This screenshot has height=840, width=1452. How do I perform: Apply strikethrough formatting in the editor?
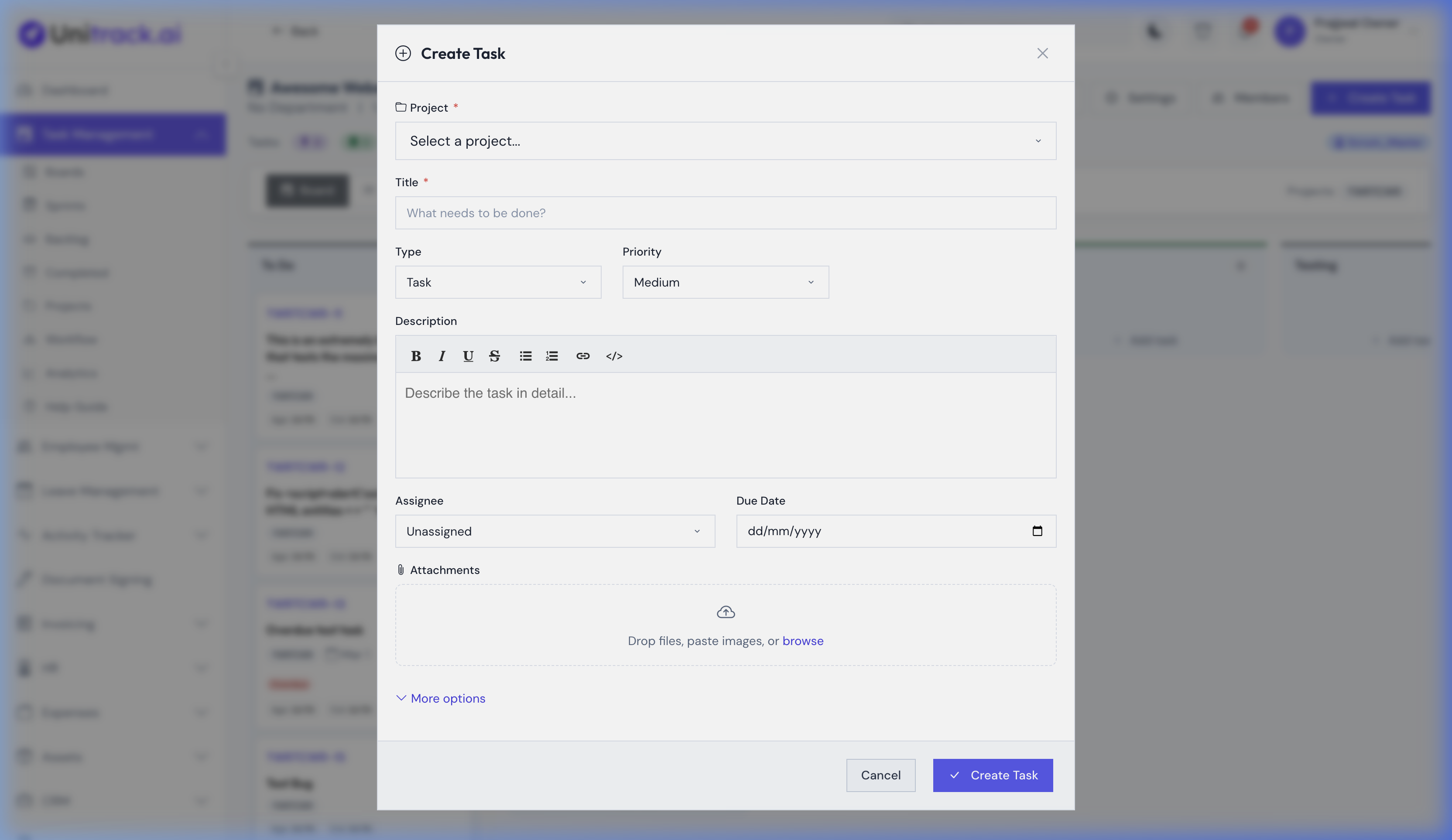pos(494,356)
